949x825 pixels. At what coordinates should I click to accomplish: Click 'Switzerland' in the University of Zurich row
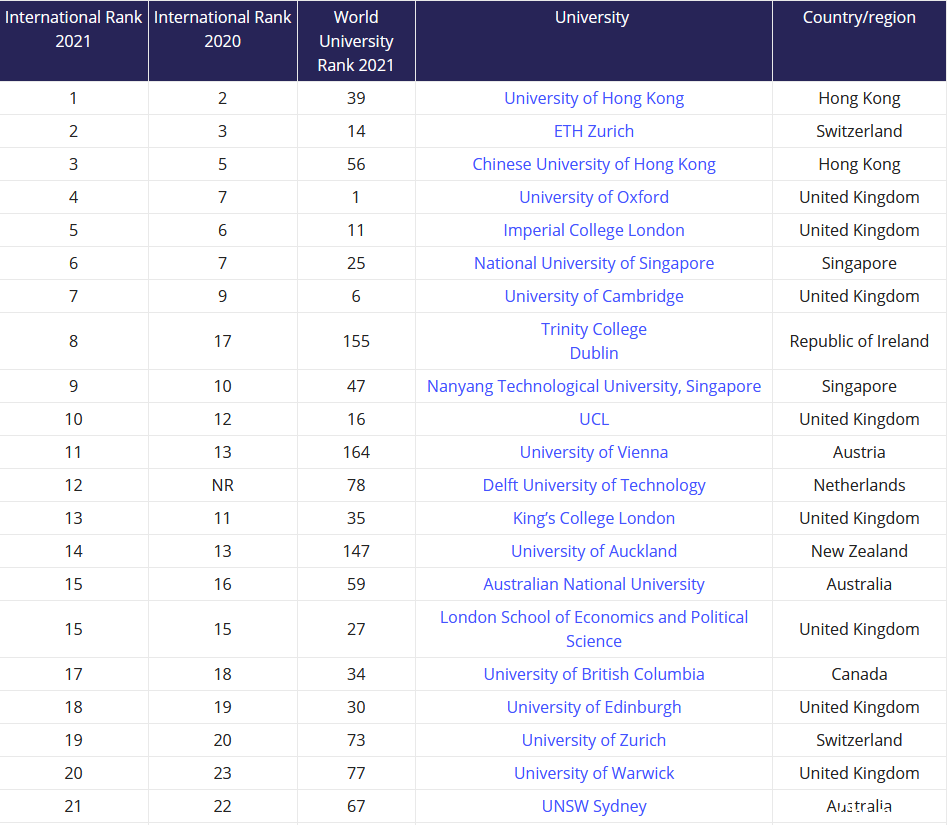point(859,740)
